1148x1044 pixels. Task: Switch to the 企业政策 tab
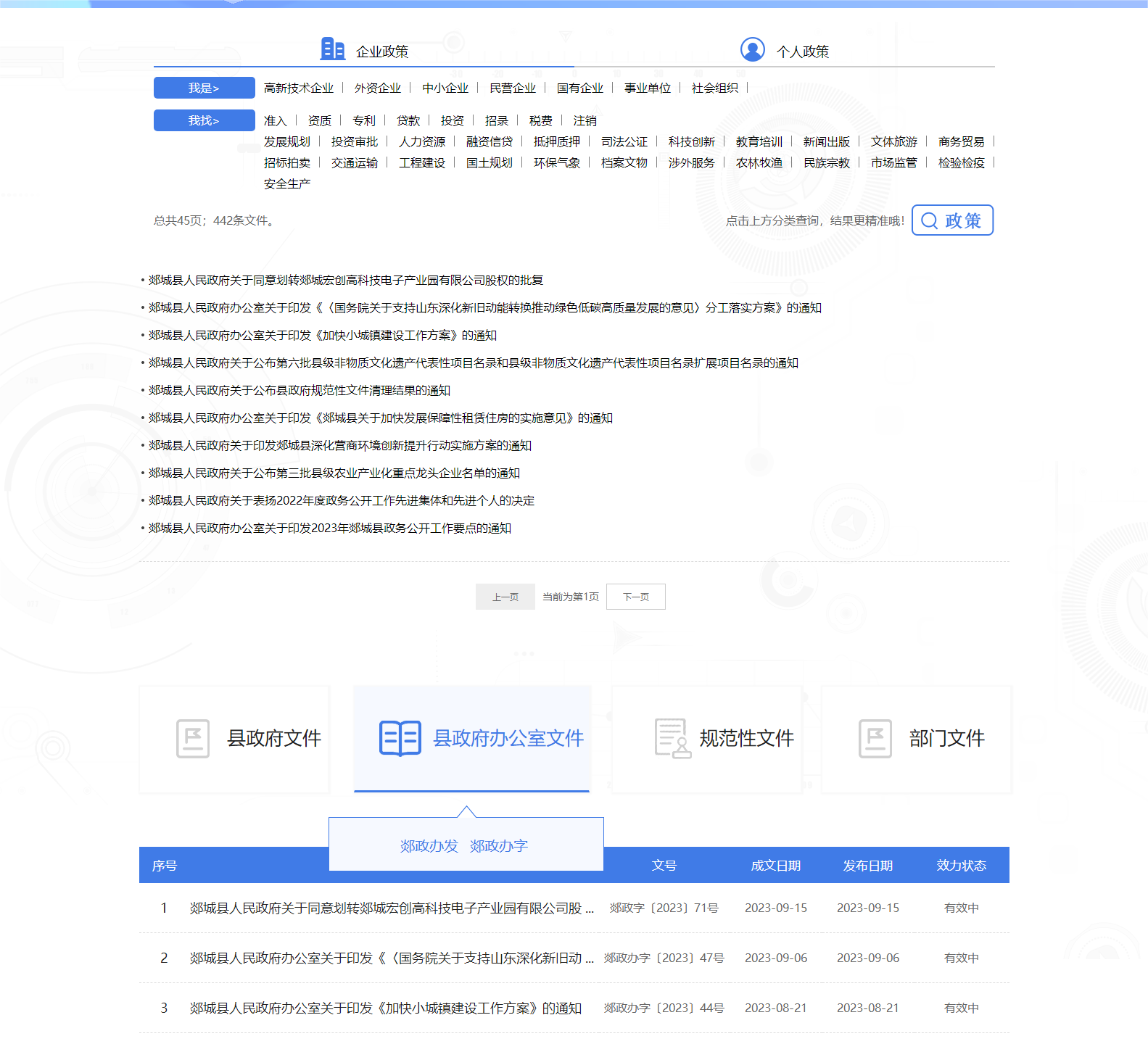[364, 51]
